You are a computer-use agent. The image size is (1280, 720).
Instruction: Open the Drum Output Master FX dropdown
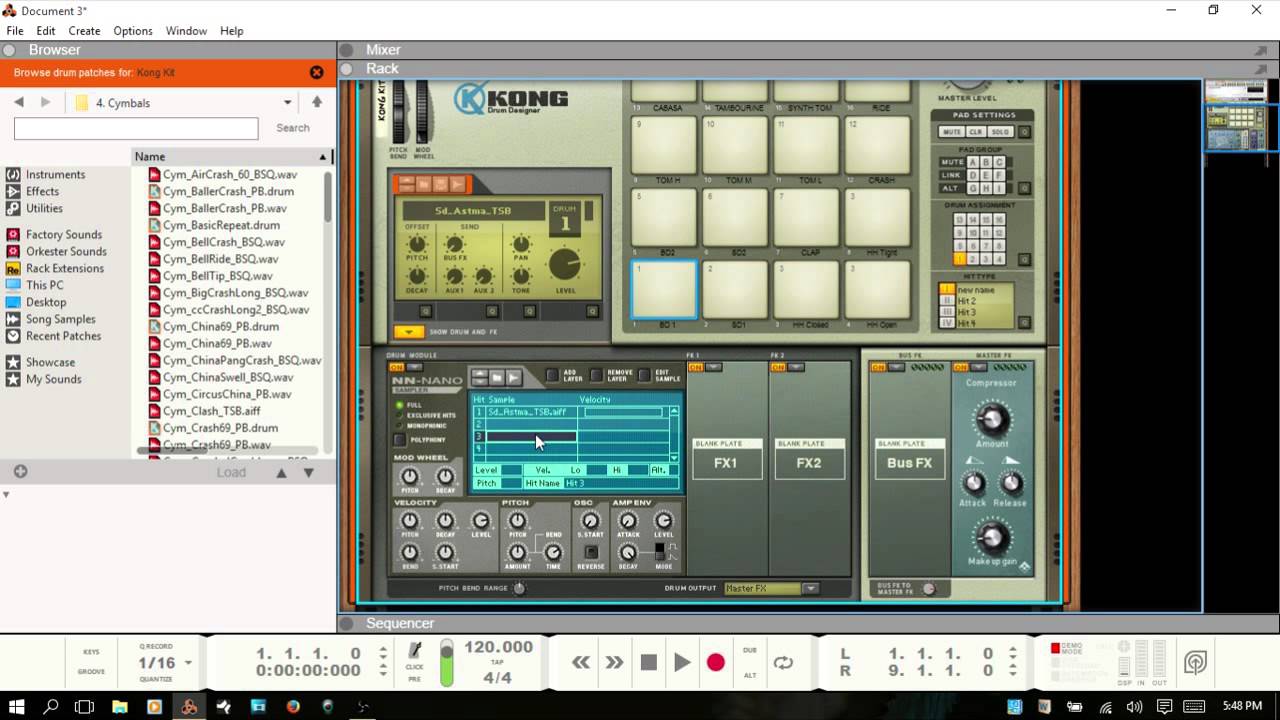811,588
